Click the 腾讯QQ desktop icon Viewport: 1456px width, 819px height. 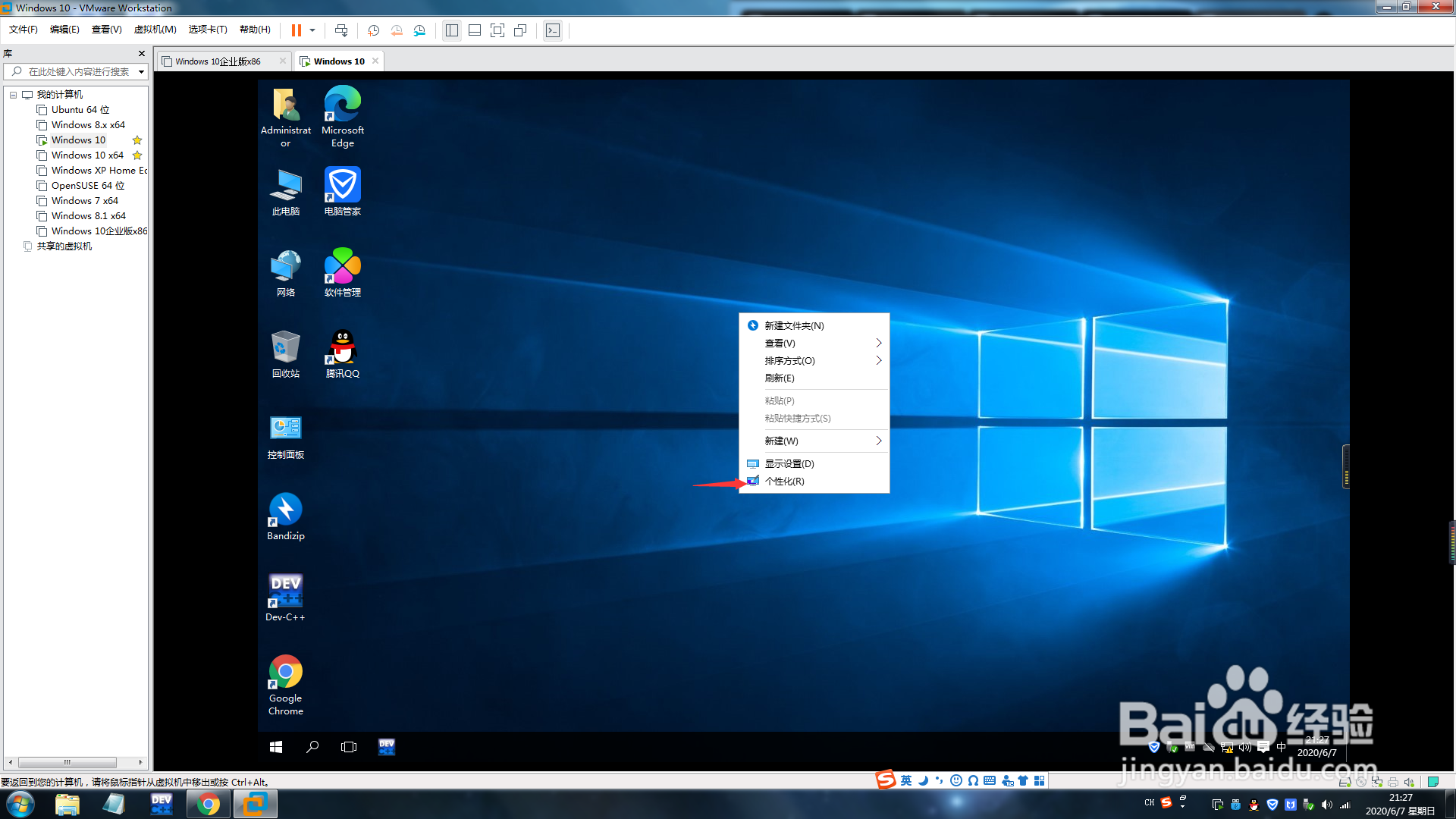[343, 354]
